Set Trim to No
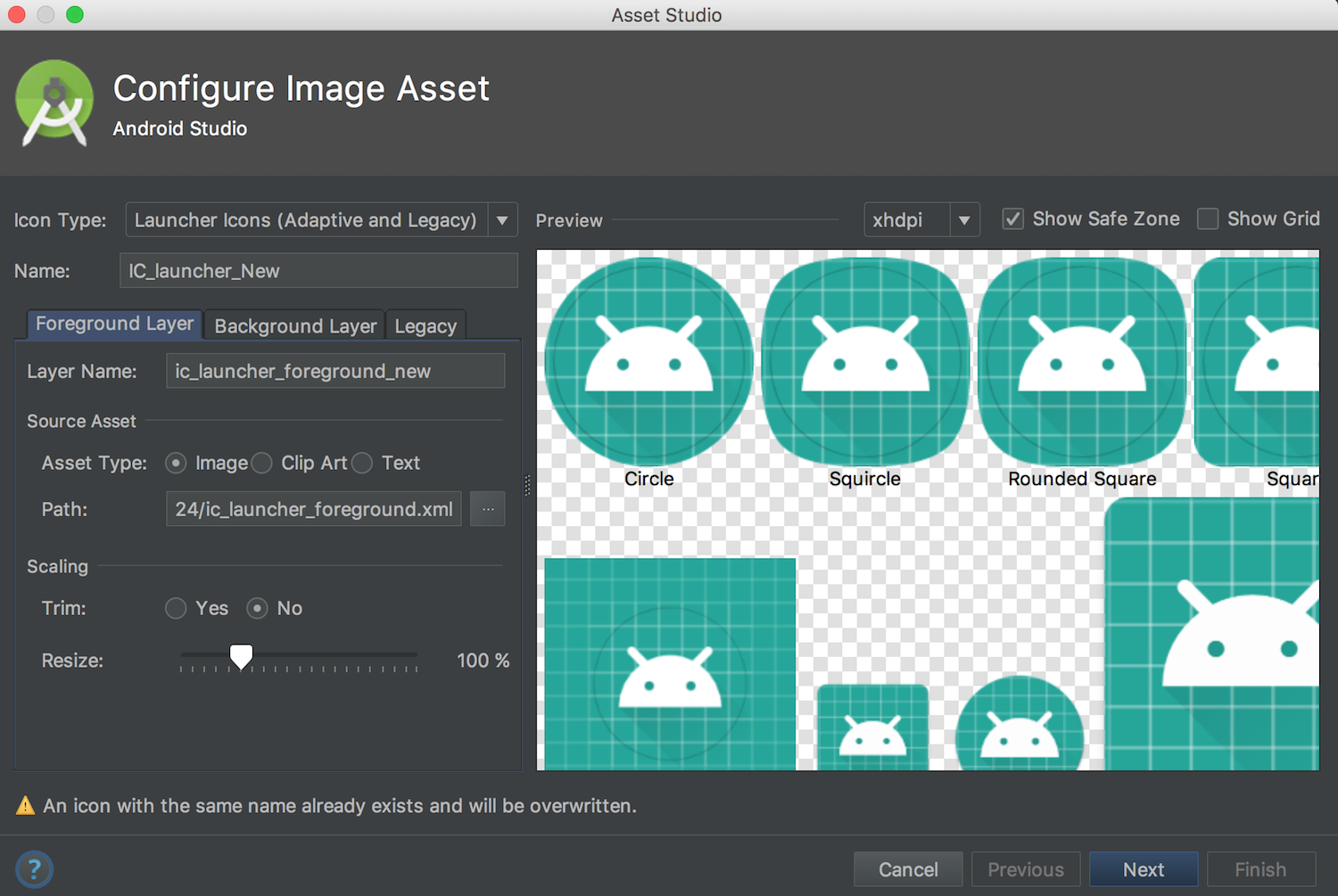The height and width of the screenshot is (896, 1338). coord(257,608)
